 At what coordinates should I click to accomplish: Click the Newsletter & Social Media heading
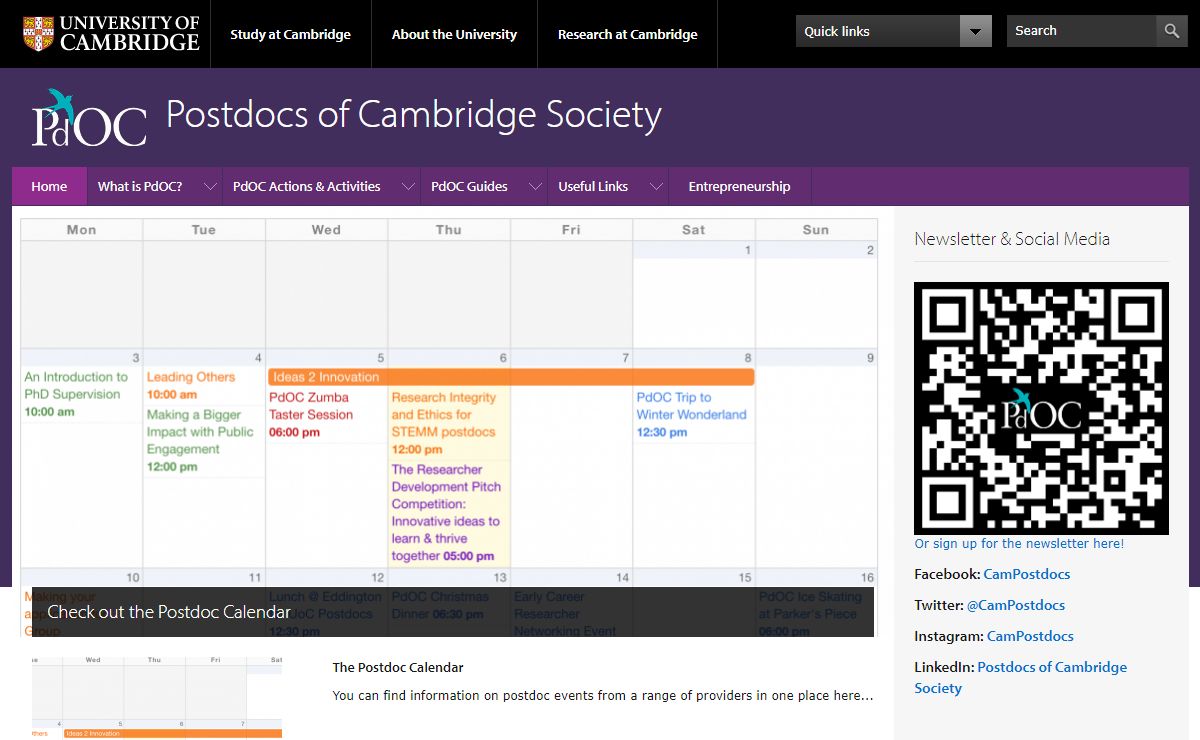1012,239
